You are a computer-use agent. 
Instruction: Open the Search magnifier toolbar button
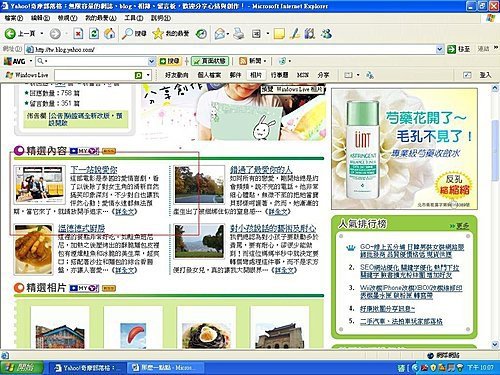(134, 33)
